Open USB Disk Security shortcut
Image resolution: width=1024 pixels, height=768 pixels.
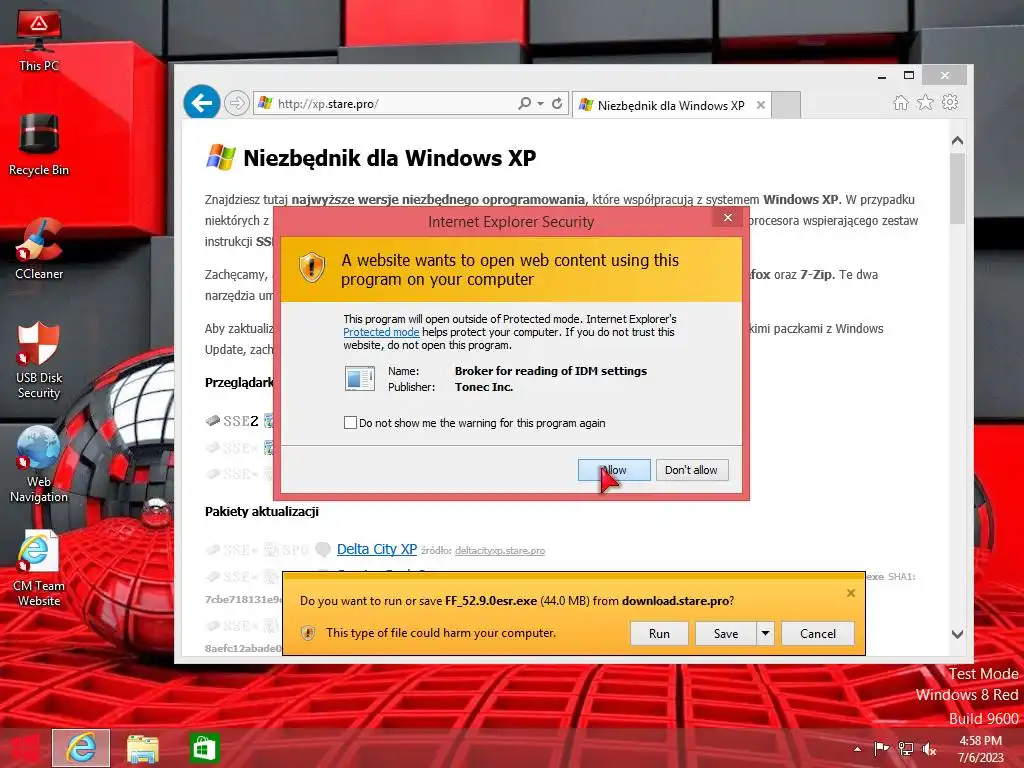39,360
